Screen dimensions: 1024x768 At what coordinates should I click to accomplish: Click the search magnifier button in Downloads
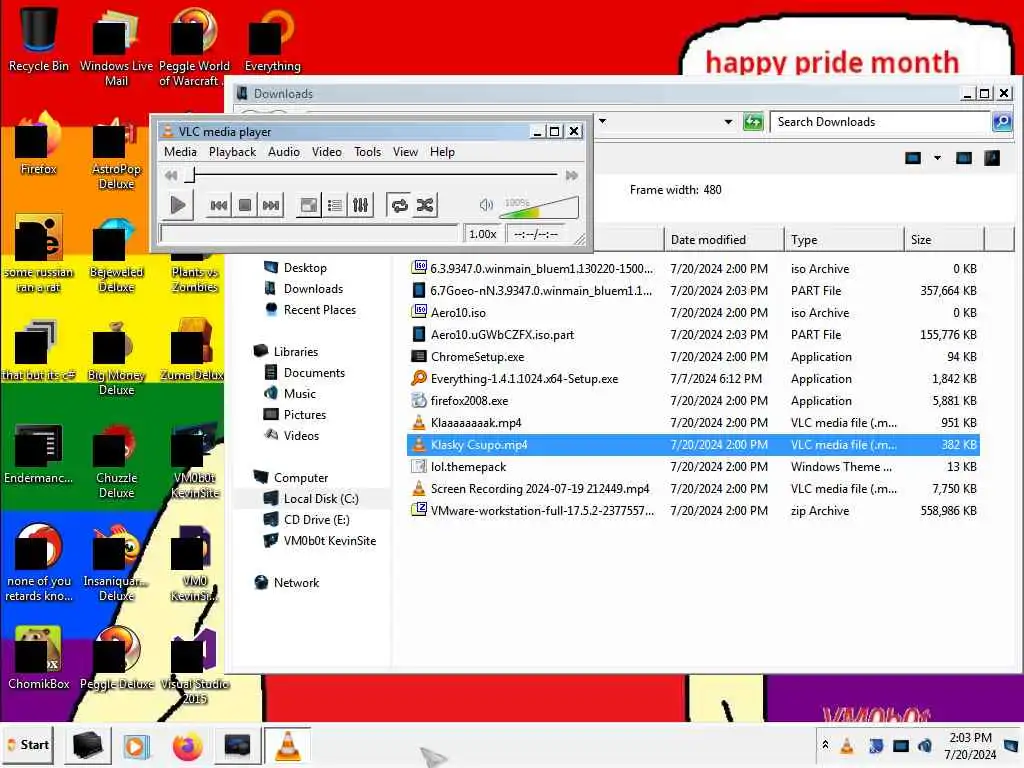coord(1002,122)
